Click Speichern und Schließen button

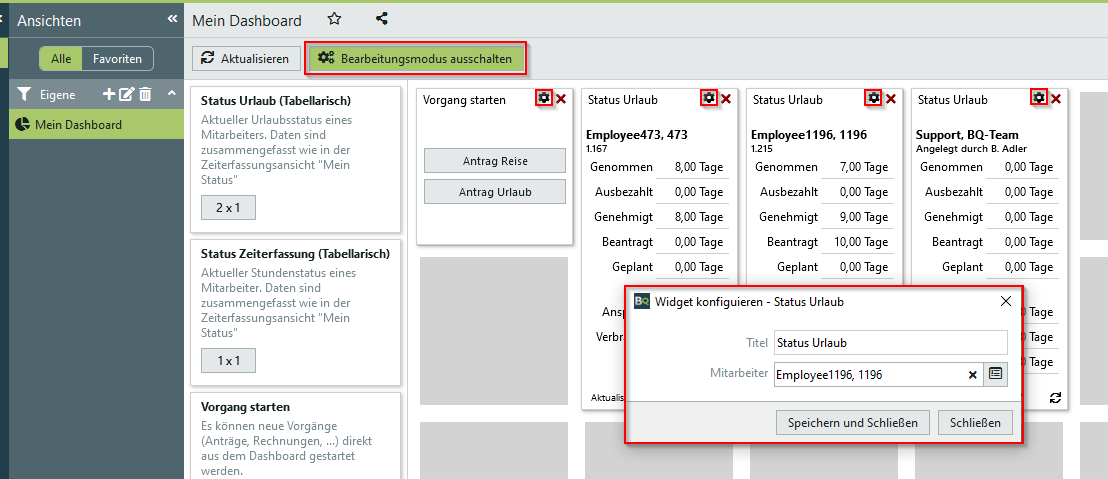[x=853, y=423]
